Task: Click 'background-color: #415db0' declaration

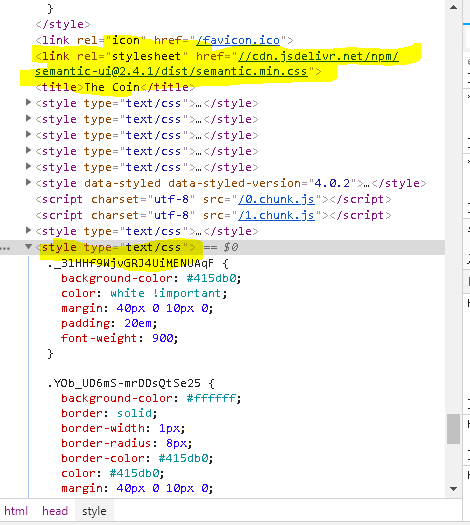Action: coord(151,279)
